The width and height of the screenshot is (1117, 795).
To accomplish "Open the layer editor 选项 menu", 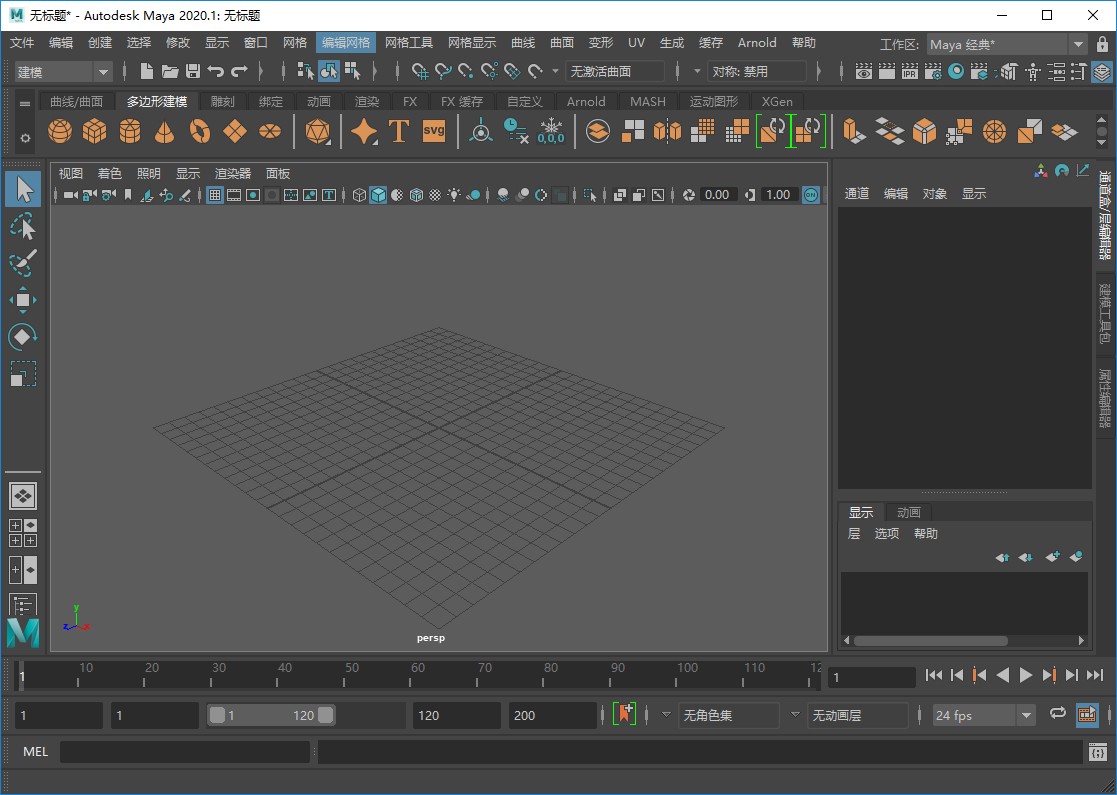I will pos(887,534).
